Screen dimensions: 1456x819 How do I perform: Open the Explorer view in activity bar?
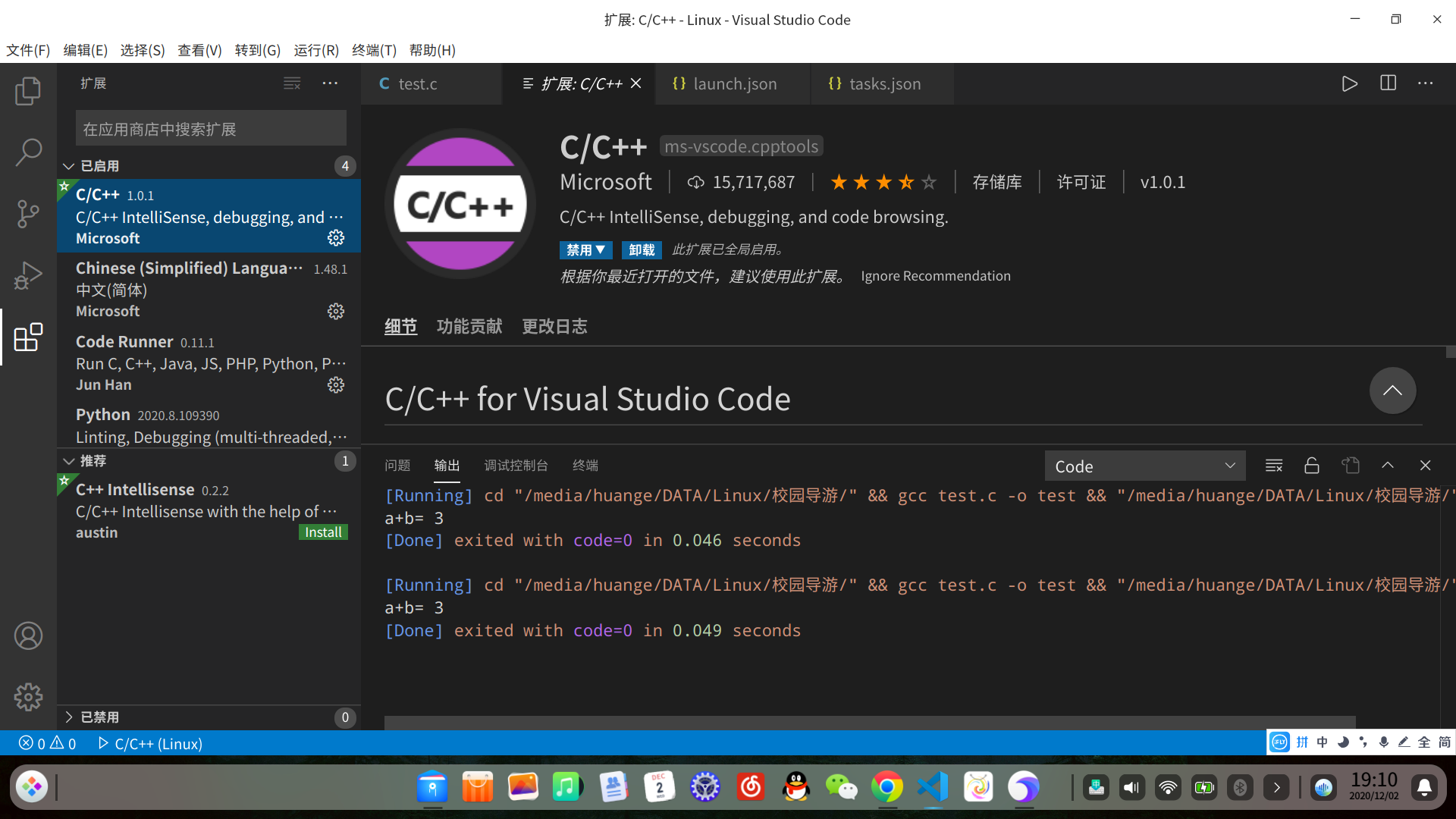point(28,91)
